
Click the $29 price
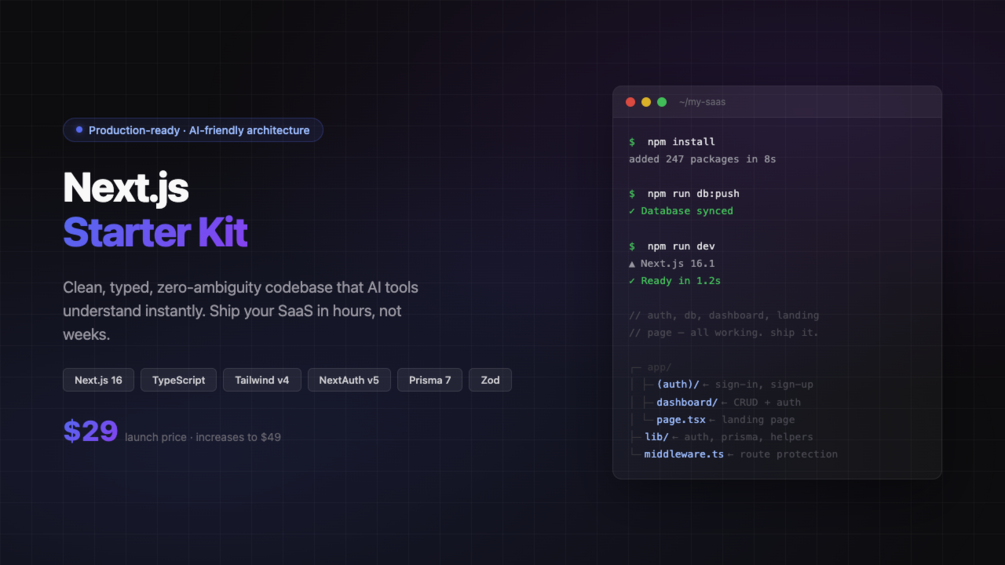click(90, 431)
